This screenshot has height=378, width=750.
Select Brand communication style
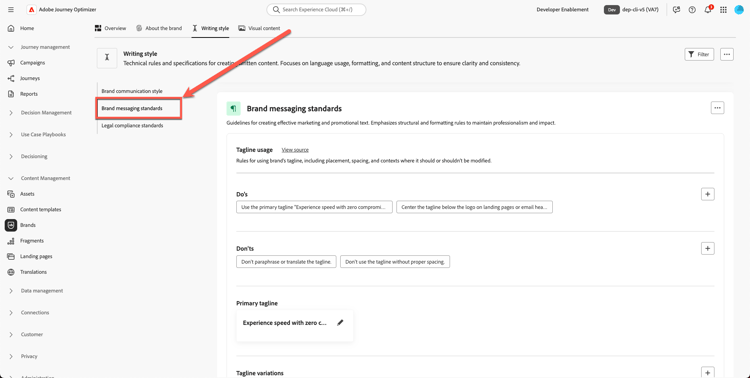[x=132, y=91]
